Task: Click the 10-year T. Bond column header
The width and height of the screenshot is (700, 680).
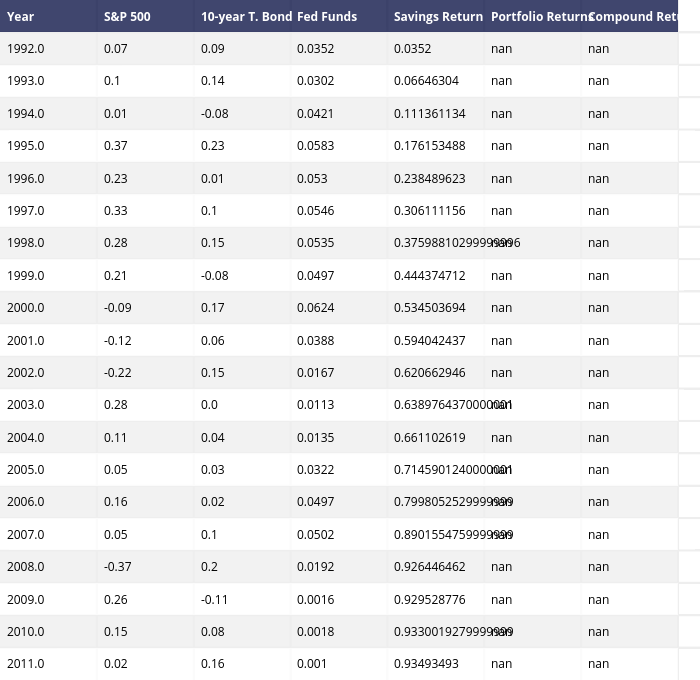Action: click(x=246, y=17)
